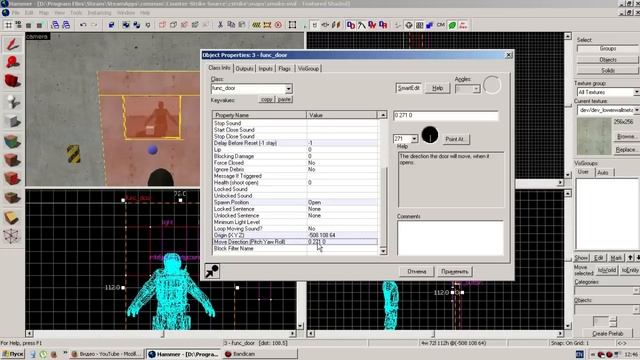This screenshot has width=640, height=360.
Task: Click the Point At button
Action: [455, 139]
